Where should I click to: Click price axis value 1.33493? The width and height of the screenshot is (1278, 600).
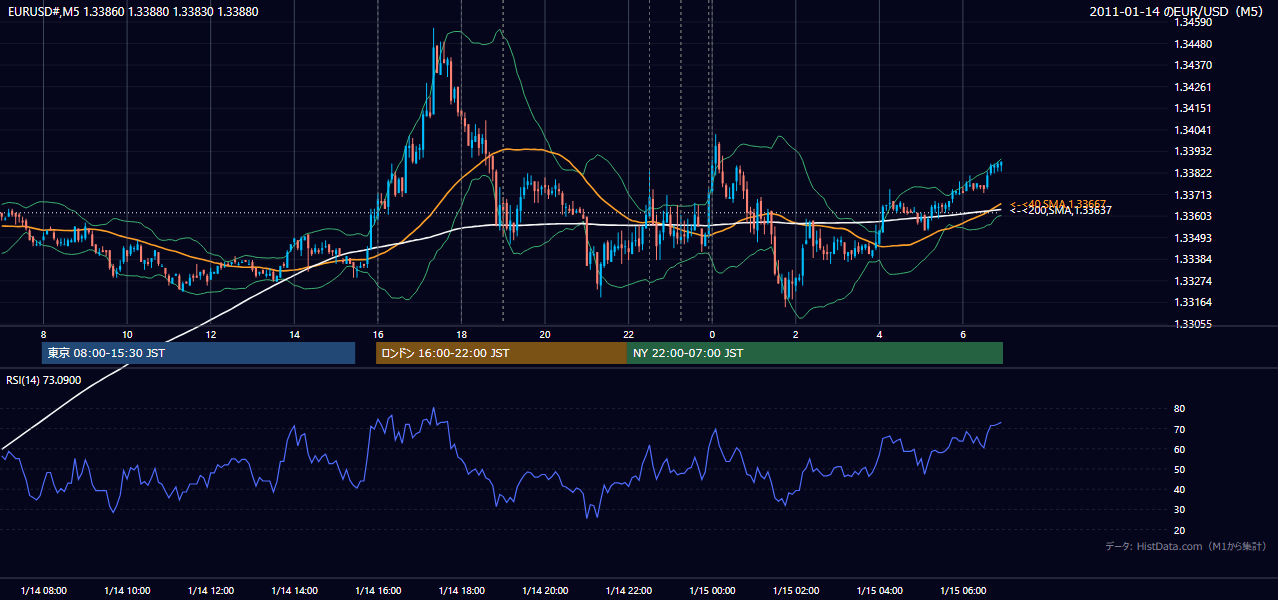click(x=1193, y=238)
